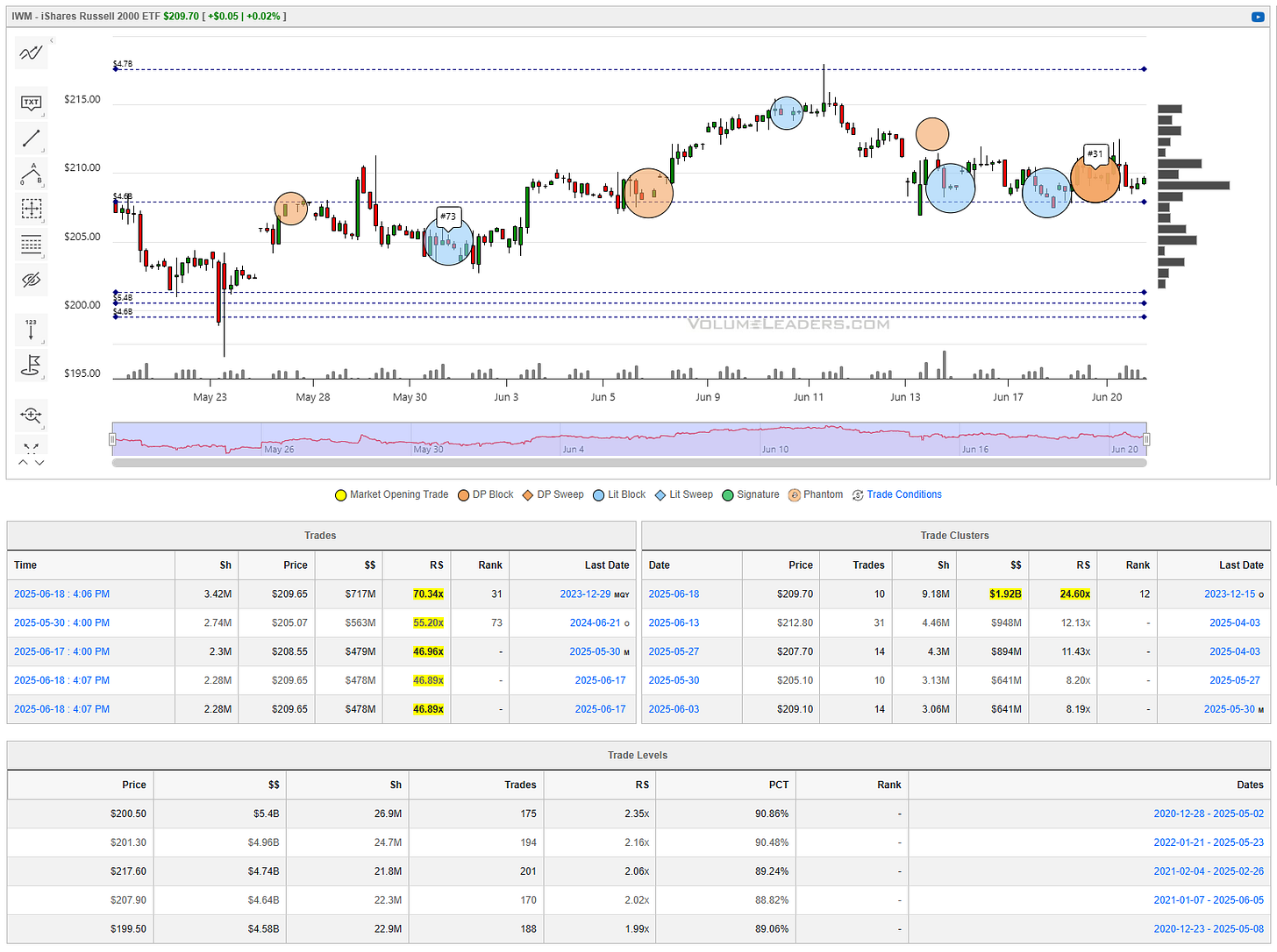The width and height of the screenshot is (1277, 952).
Task: Open level dates 2020-12-28 - 2025-05-02
Action: point(1209,813)
